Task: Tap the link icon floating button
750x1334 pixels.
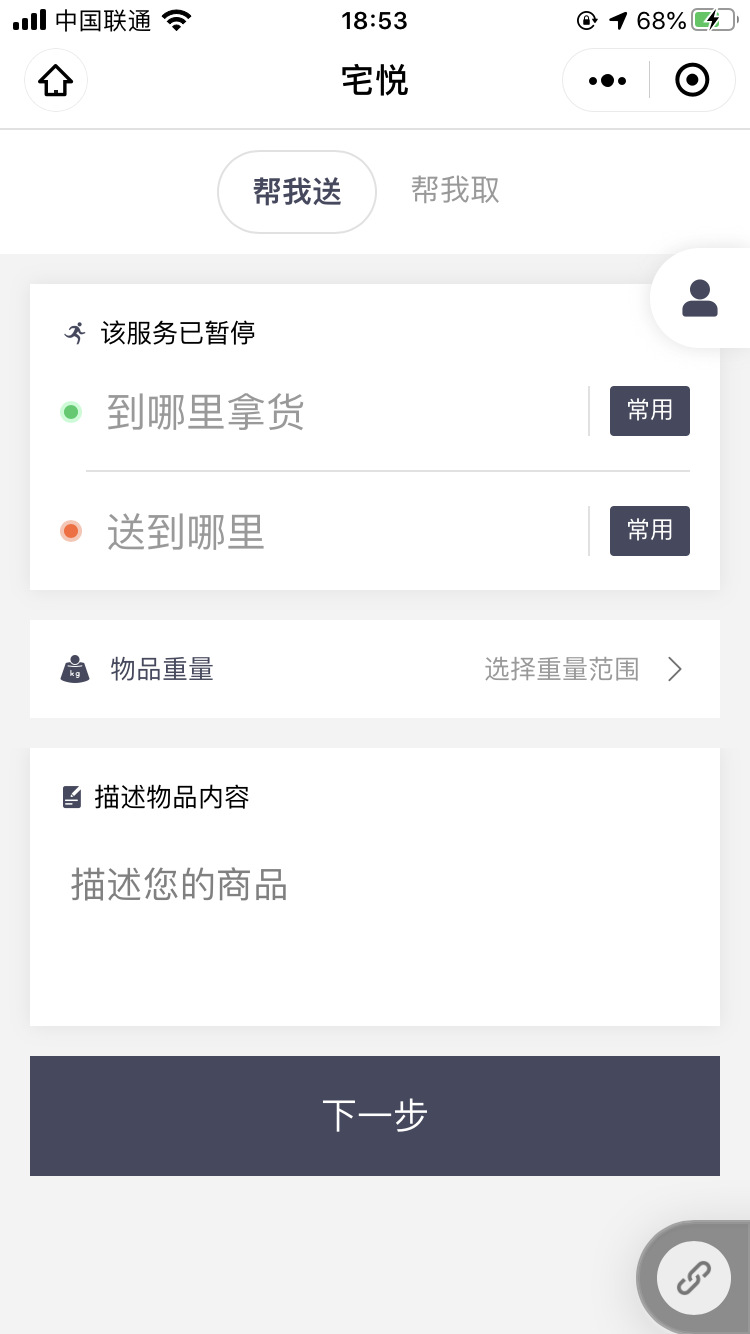Action: (x=694, y=1277)
